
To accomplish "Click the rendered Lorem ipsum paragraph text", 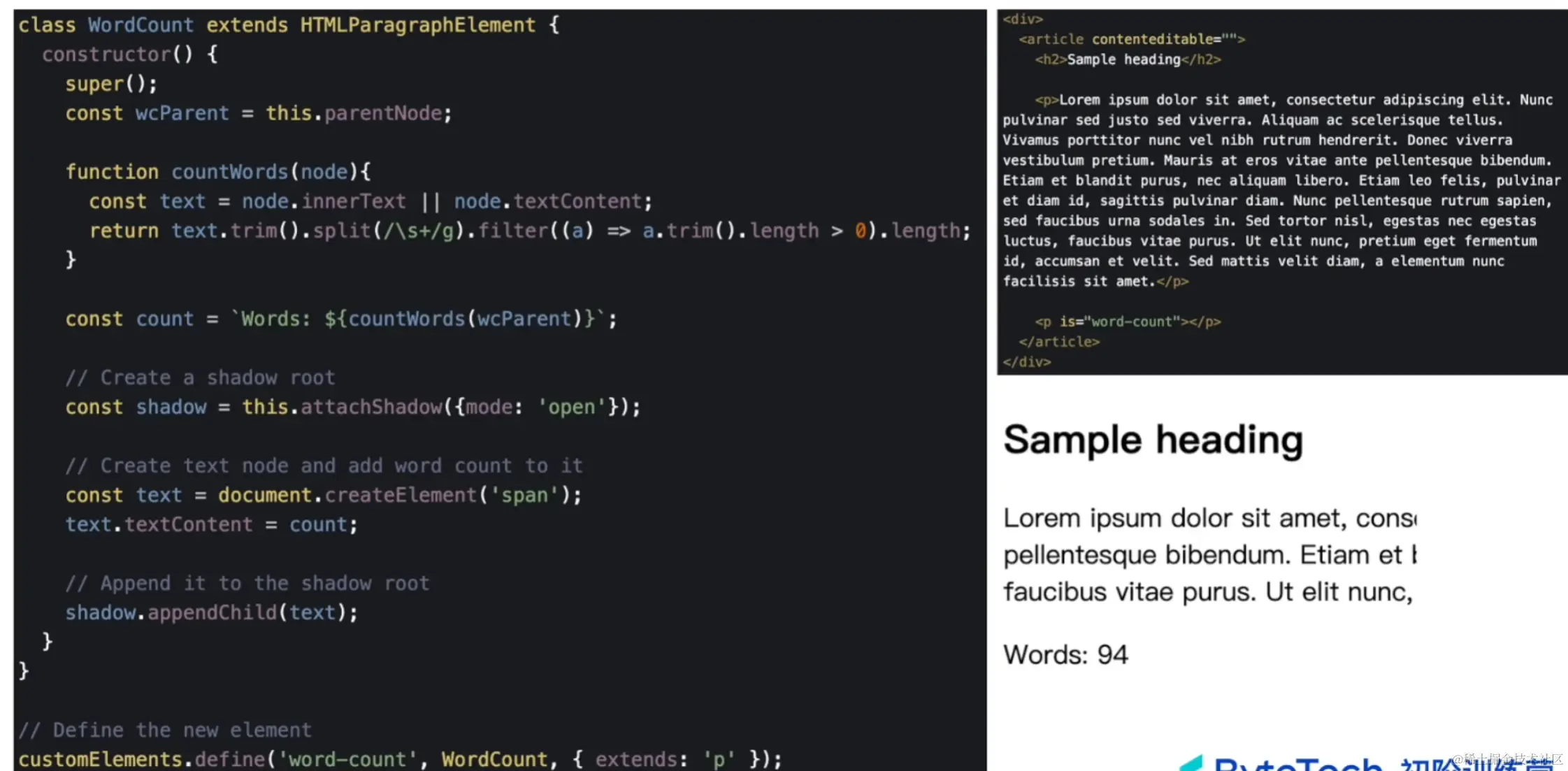I will [x=1210, y=555].
